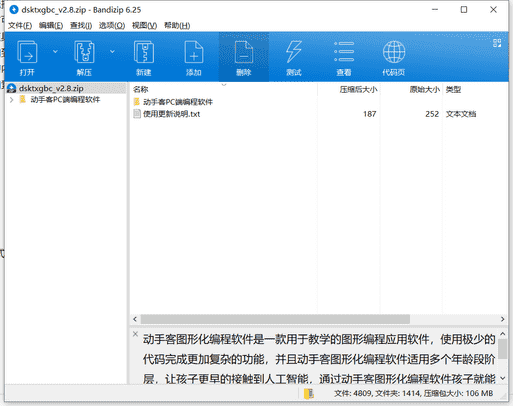Sort by the 名称 column header
Viewport: 513px width, 406px height.
[140, 89]
